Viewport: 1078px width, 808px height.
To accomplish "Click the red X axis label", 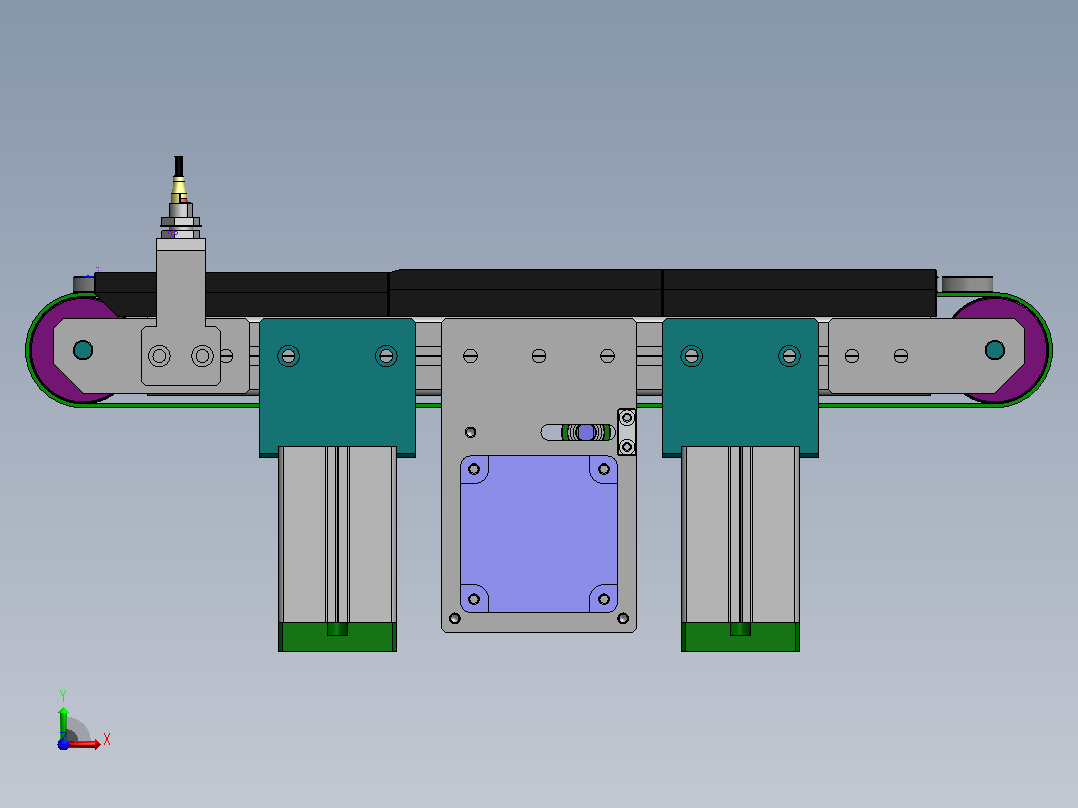I will click(x=107, y=740).
